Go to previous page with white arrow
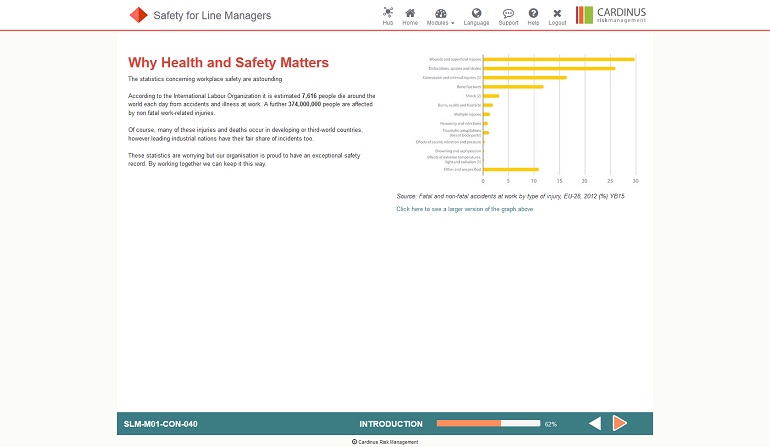The width and height of the screenshot is (770, 447). tap(595, 423)
